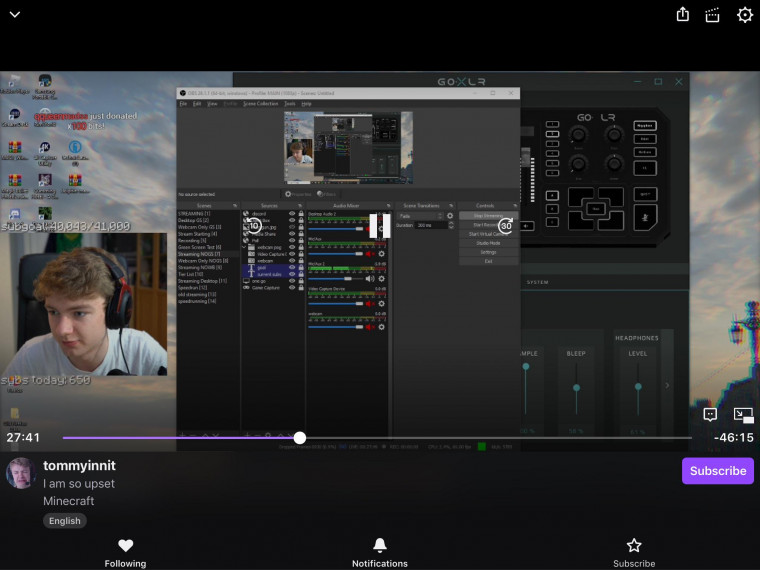Screen dimensions: 760x570
Task: Open the tommyinnit channel avatar
Action: (x=21, y=474)
